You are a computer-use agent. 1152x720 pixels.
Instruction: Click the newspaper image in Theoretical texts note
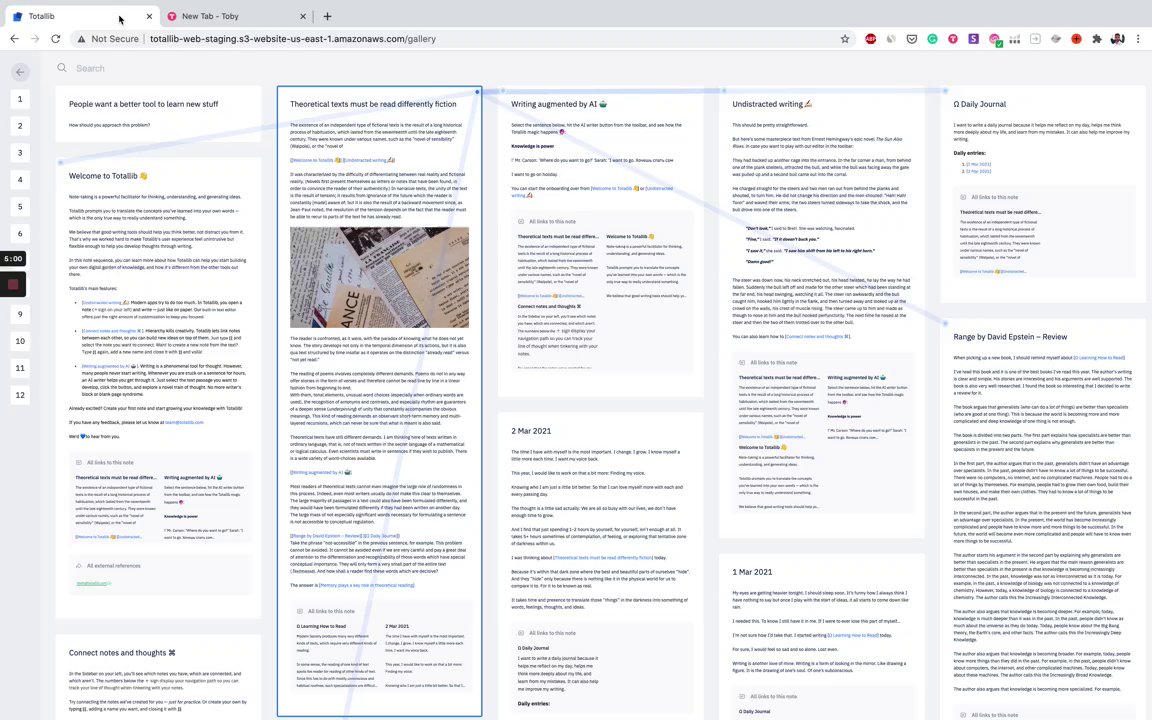tap(379, 277)
